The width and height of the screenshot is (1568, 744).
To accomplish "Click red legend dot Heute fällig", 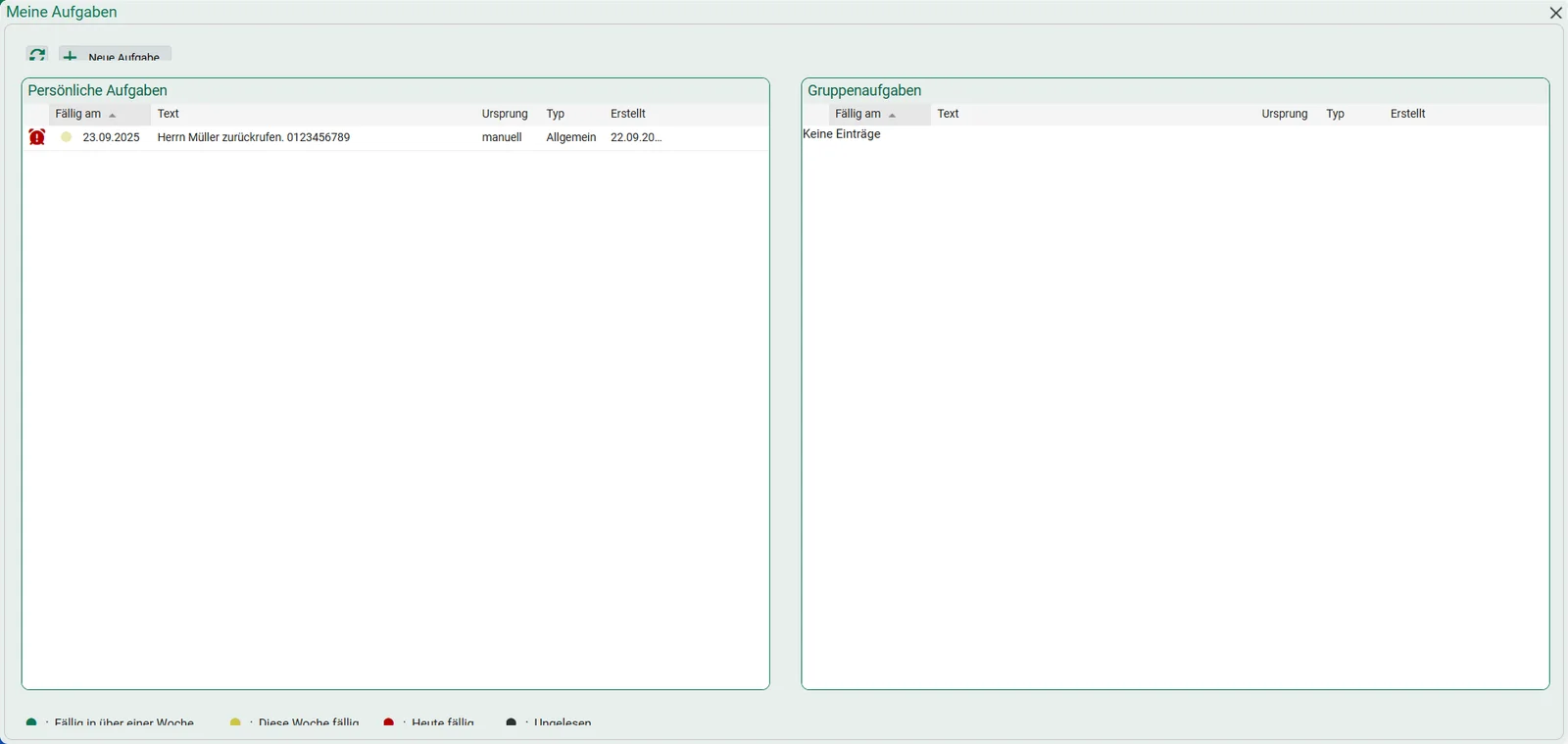I will 389,722.
